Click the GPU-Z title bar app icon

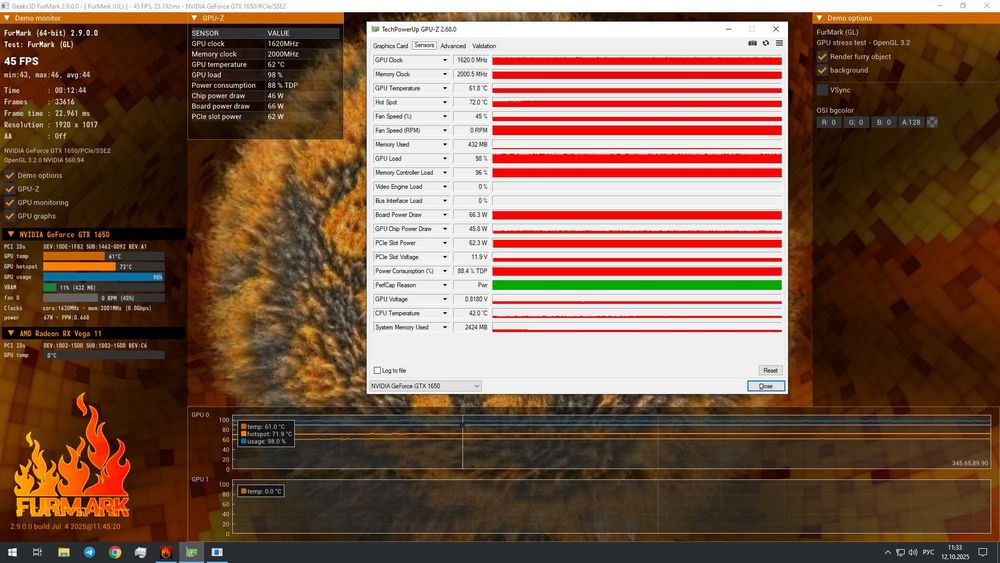coord(375,29)
